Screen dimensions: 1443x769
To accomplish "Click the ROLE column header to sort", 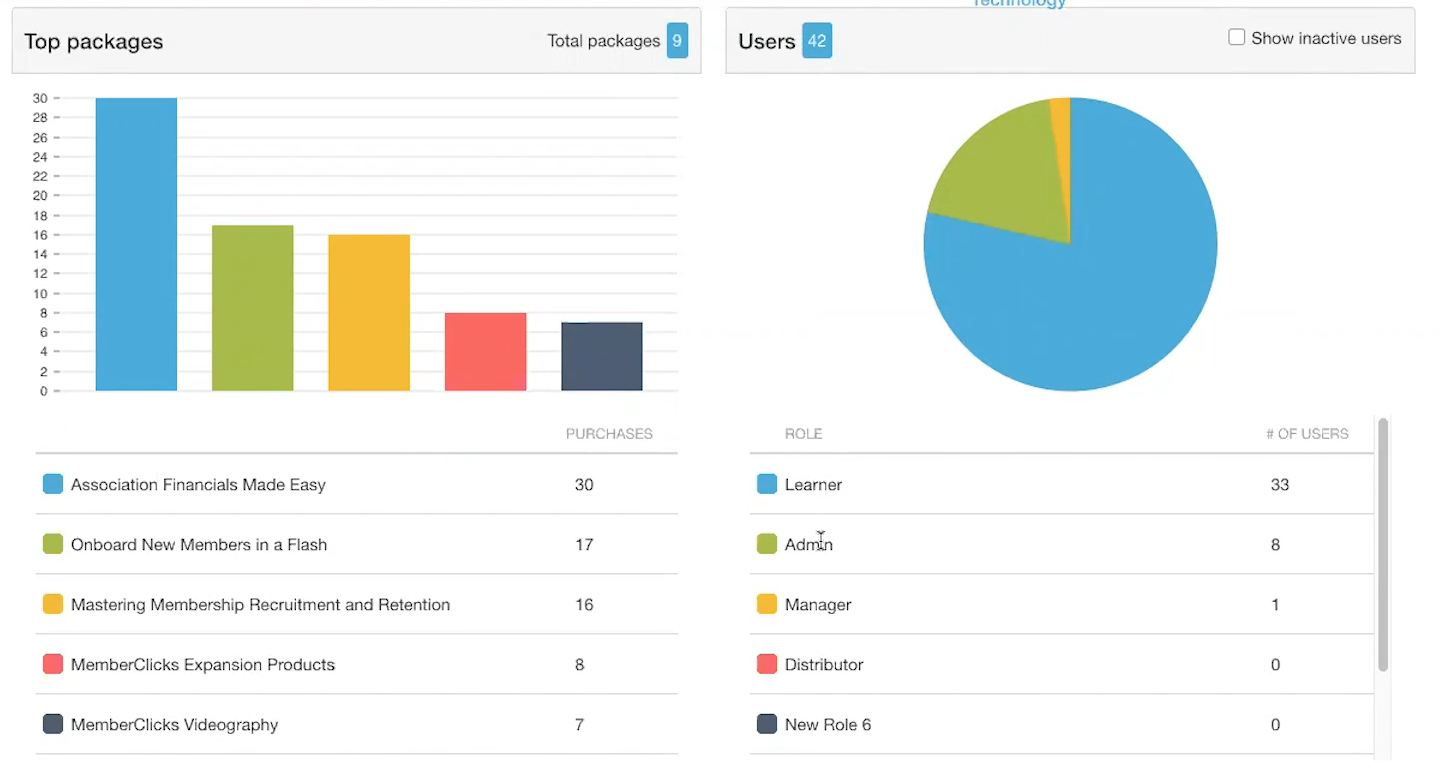I will click(803, 433).
